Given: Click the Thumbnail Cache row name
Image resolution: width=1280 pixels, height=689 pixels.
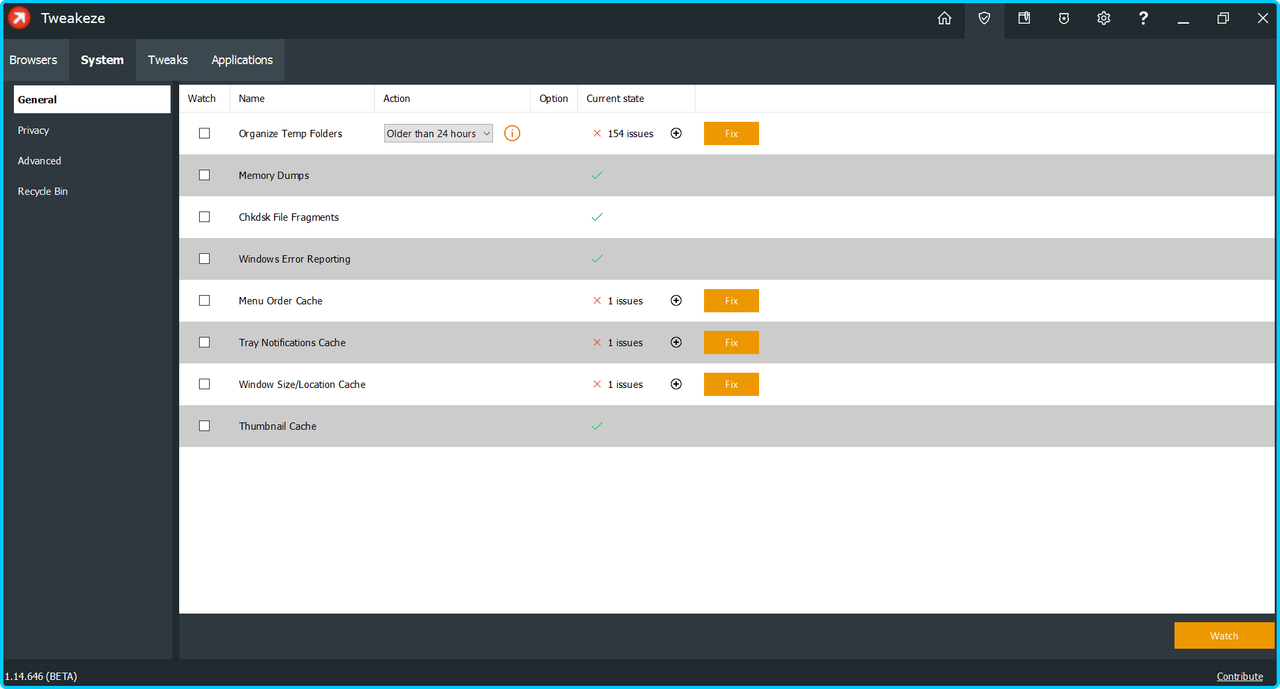Looking at the screenshot, I should coord(278,426).
